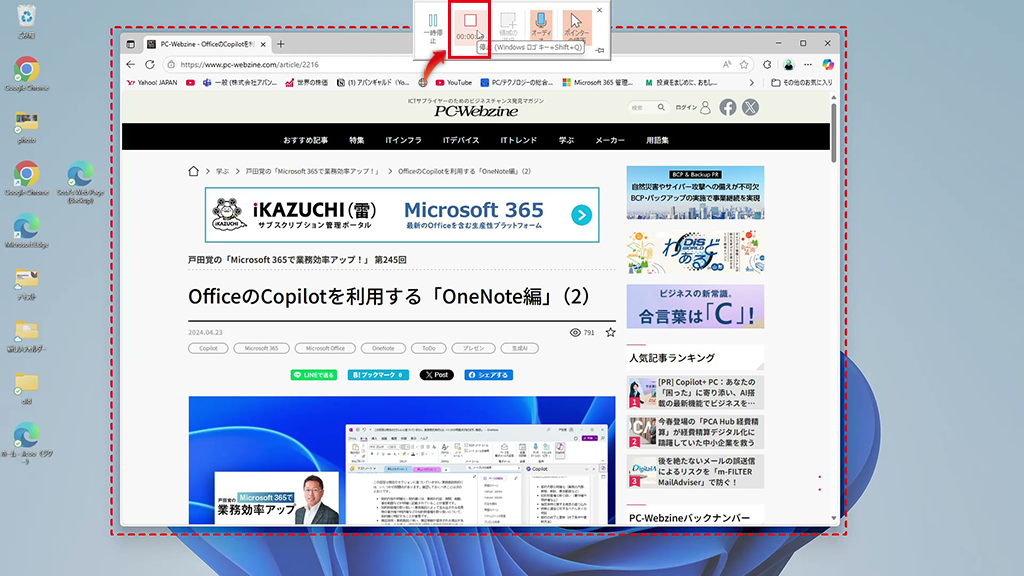Image resolution: width=1024 pixels, height=576 pixels.
Task: Open the 投資をまじめに bookmark
Action: click(x=681, y=83)
